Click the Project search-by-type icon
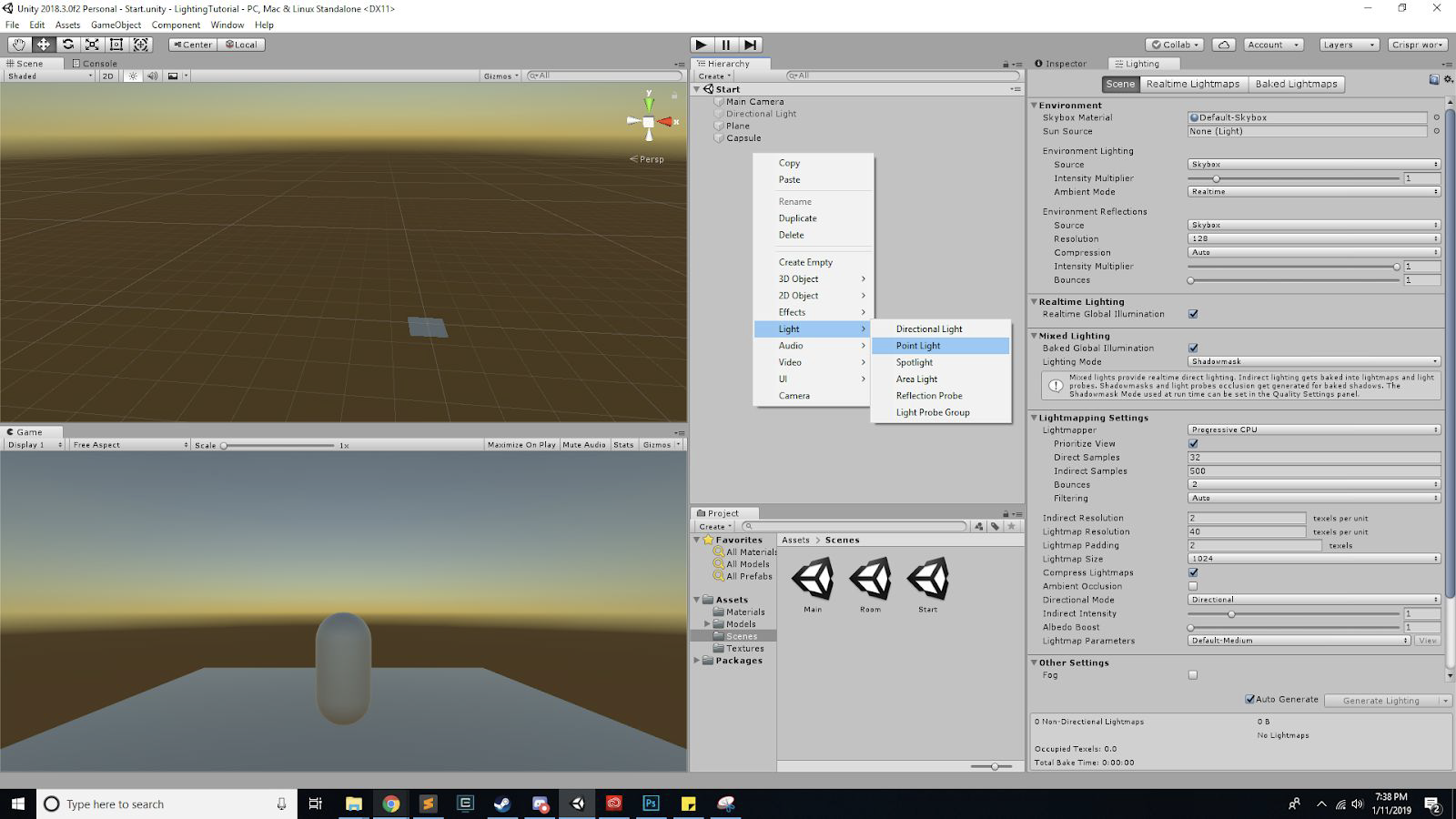The height and width of the screenshot is (819, 1456). [979, 526]
